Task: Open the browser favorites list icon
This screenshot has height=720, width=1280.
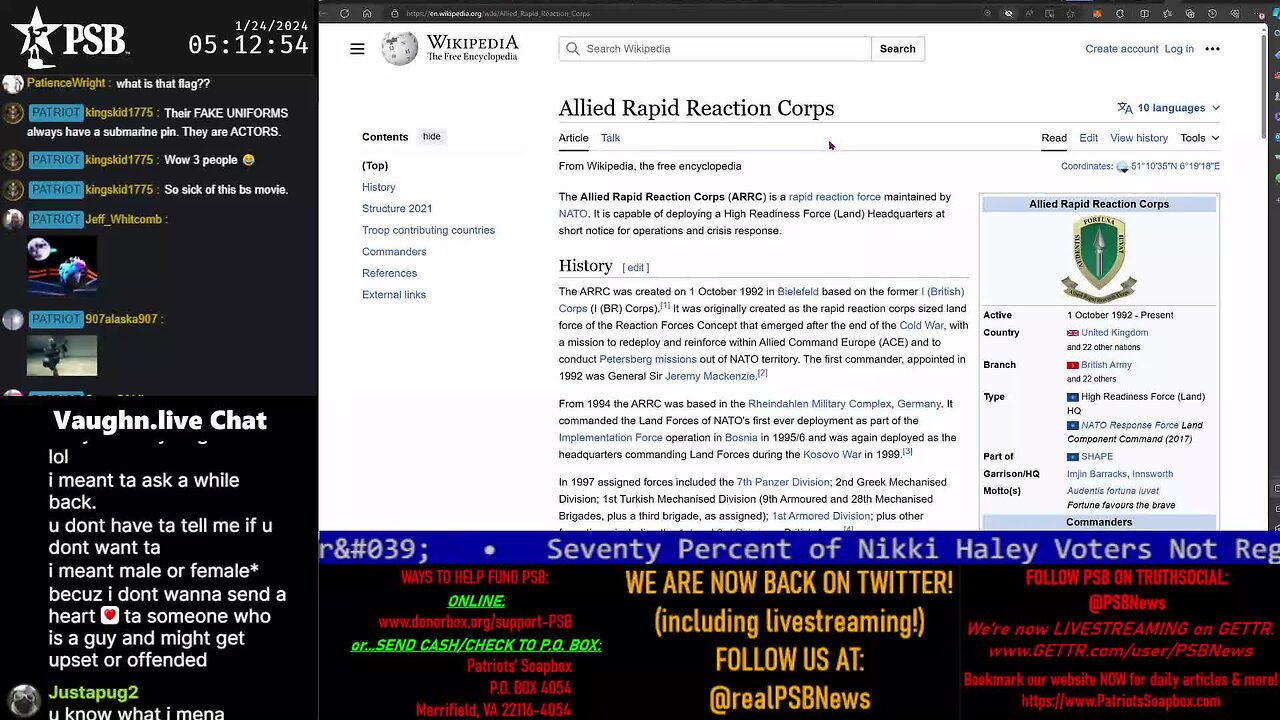Action: [1166, 14]
